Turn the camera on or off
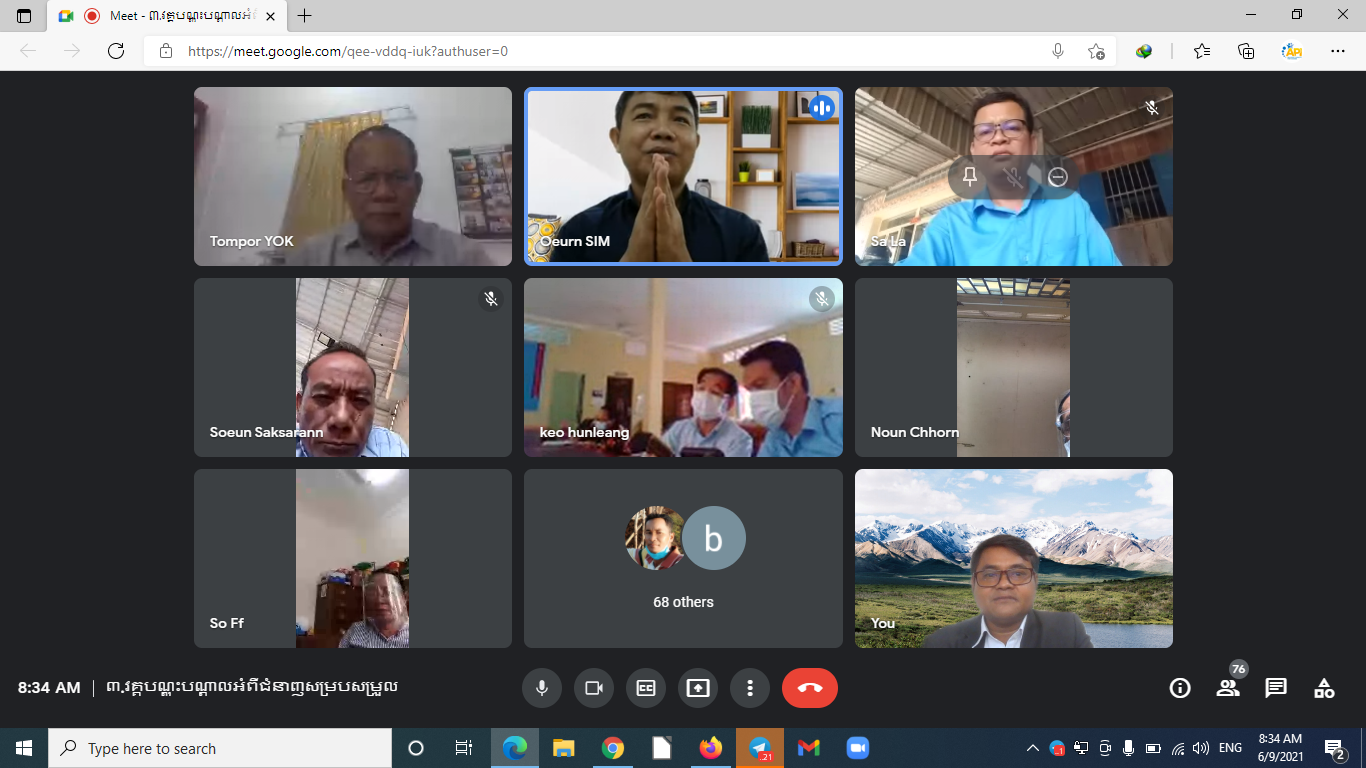The image size is (1366, 768). (594, 688)
